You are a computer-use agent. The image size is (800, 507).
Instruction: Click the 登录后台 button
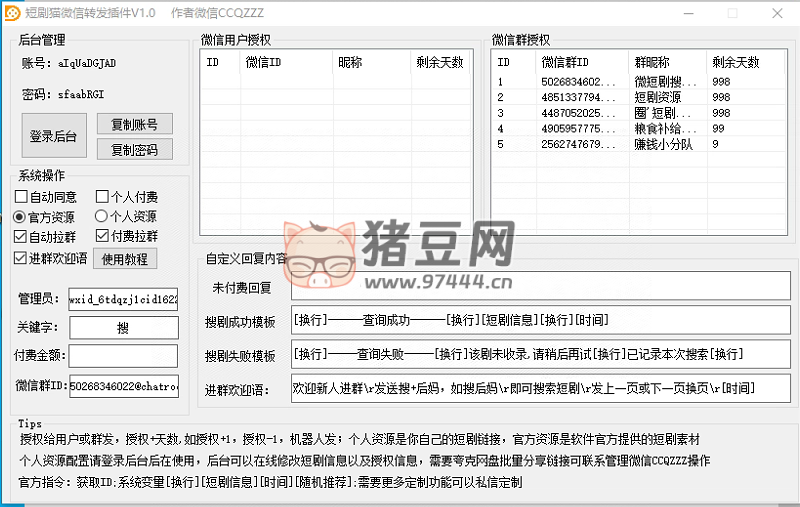pos(55,136)
